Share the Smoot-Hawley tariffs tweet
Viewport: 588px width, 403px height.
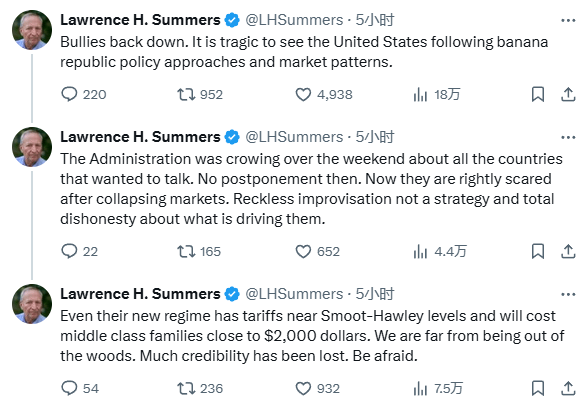coord(568,388)
